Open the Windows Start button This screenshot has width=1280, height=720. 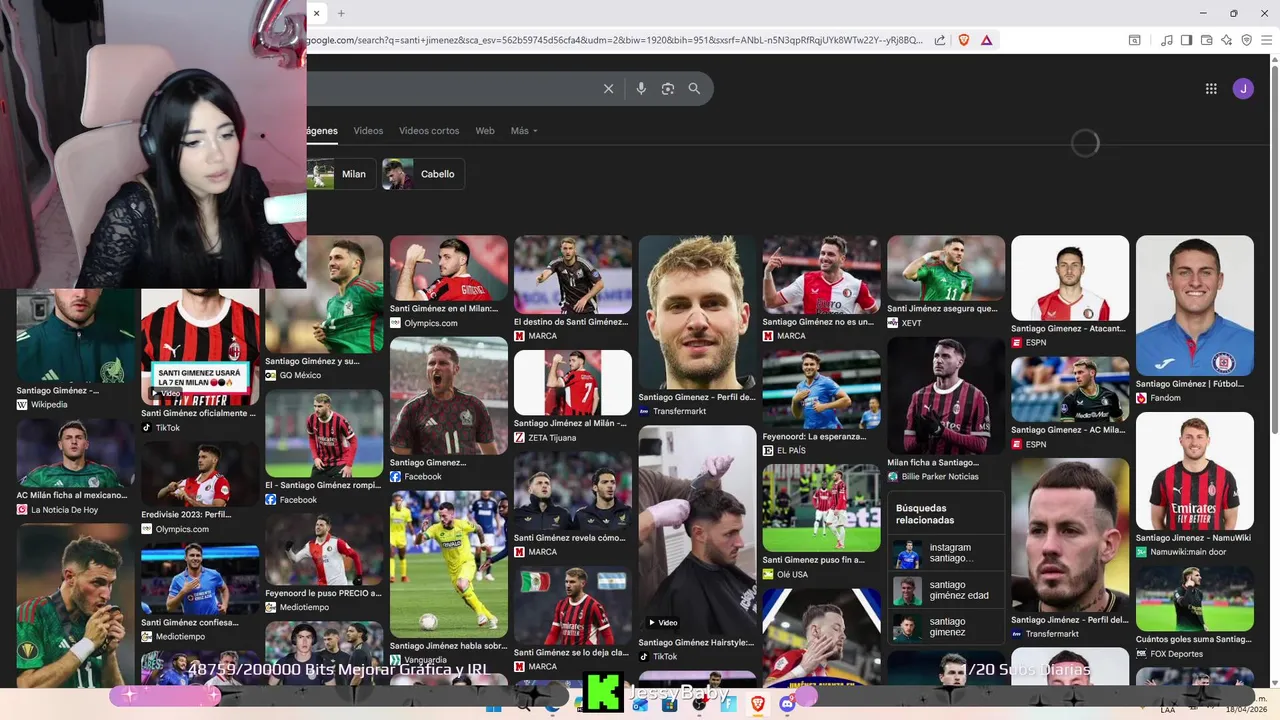tap(494, 705)
